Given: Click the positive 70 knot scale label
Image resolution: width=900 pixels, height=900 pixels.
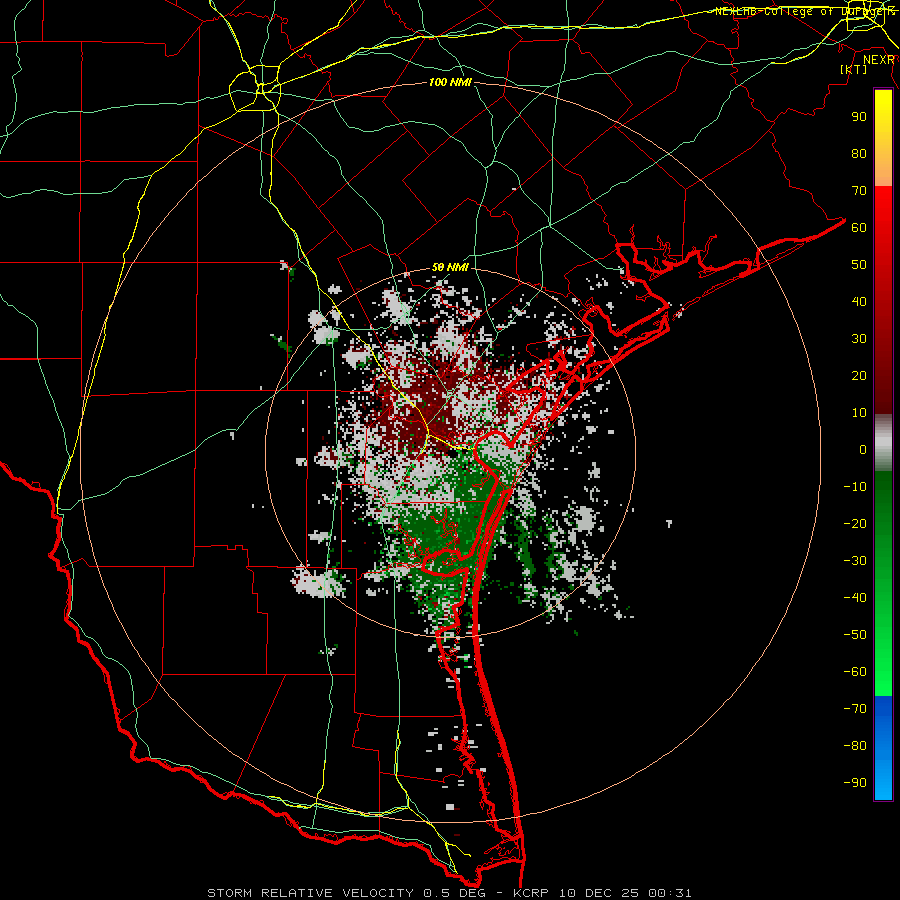Looking at the screenshot, I should tap(859, 191).
